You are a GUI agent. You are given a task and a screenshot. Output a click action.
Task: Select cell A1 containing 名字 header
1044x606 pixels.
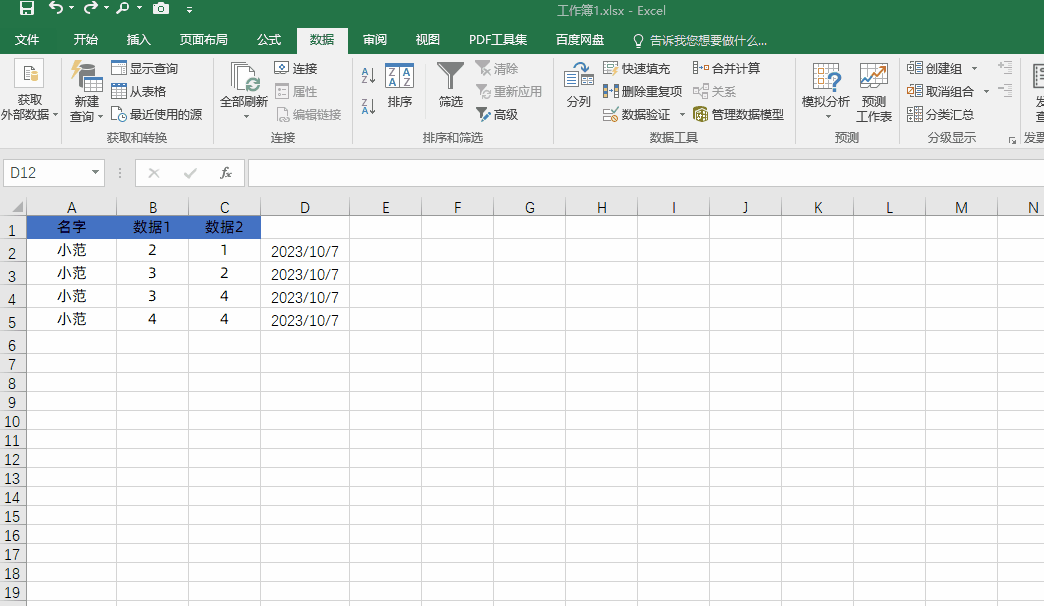(x=72, y=227)
